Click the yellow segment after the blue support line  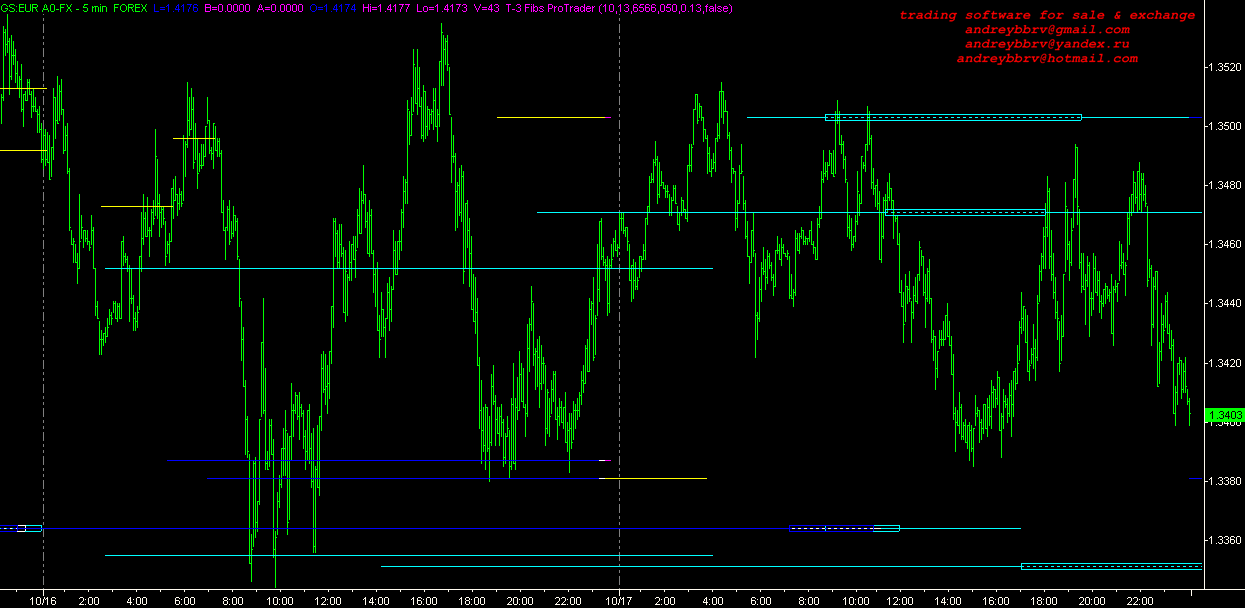(653, 479)
